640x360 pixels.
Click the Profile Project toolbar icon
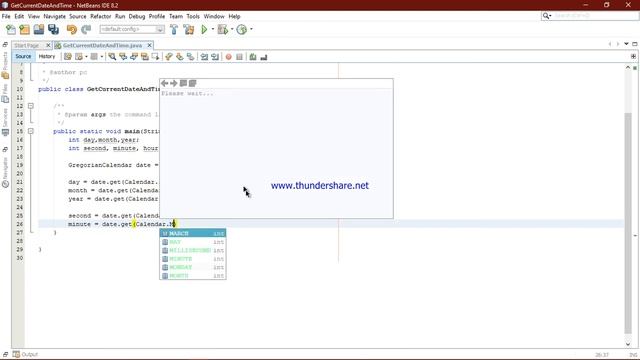[x=242, y=29]
